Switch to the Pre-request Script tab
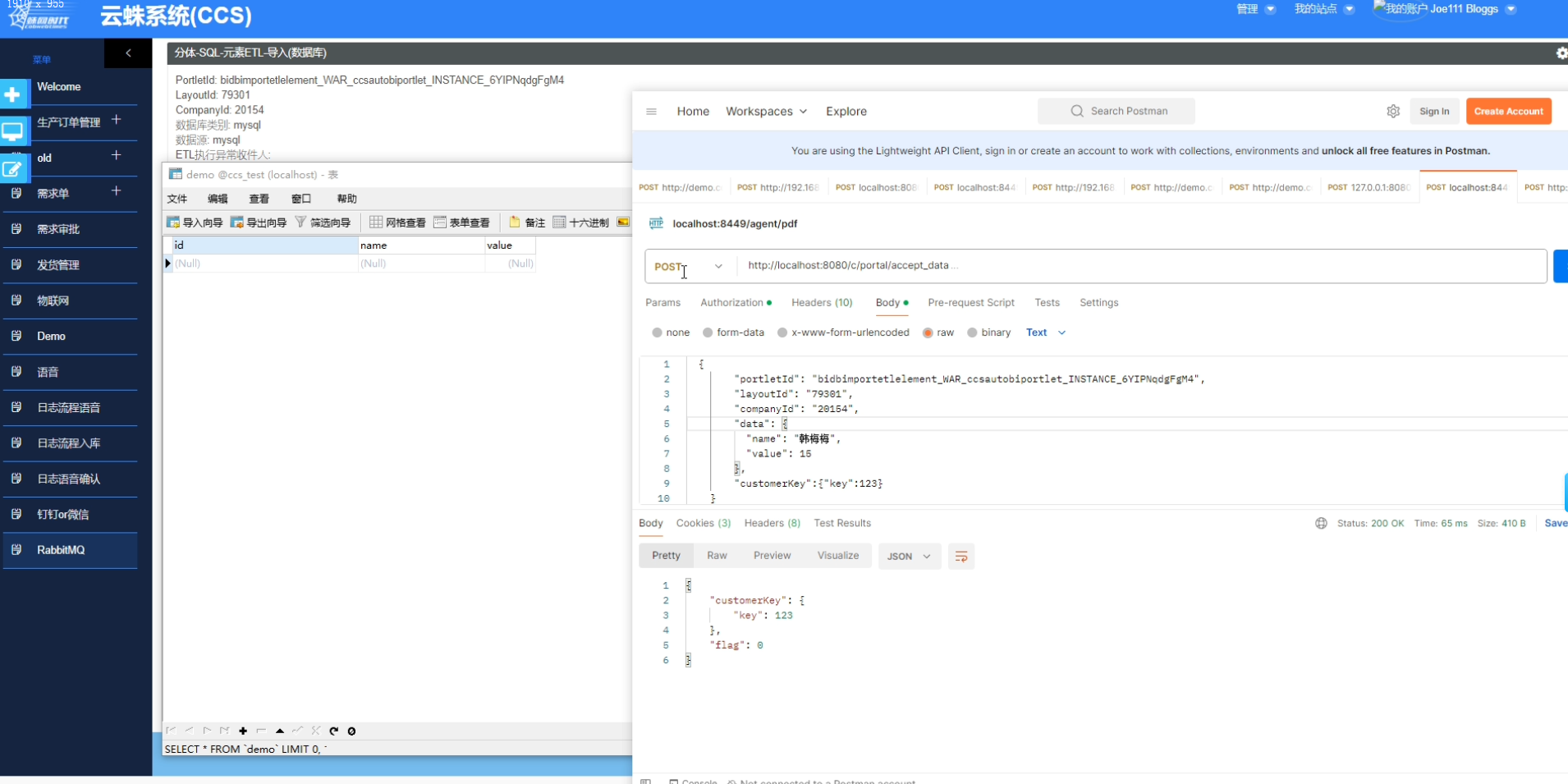Image resolution: width=1568 pixels, height=784 pixels. tap(971, 303)
